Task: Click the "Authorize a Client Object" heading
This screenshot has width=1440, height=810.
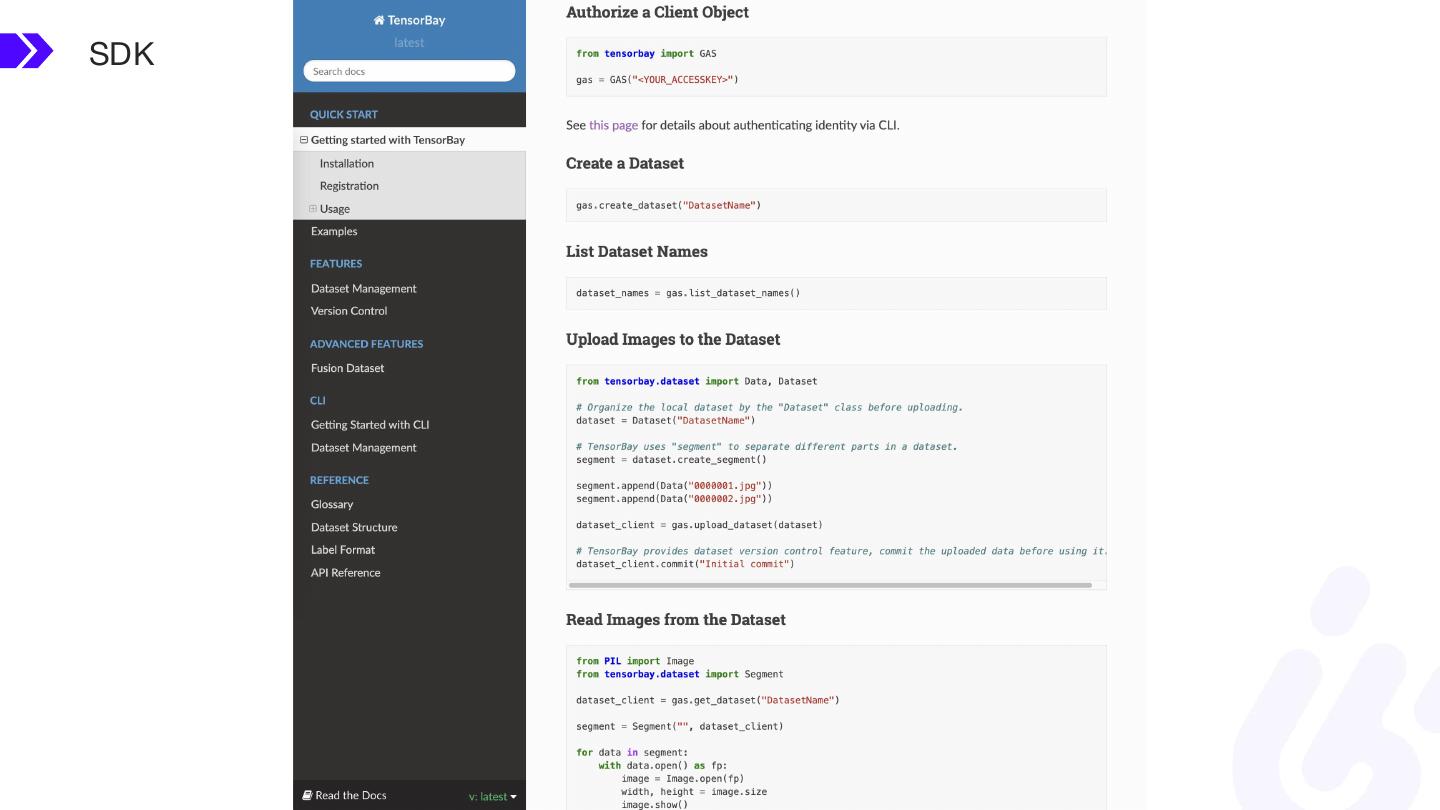Action: (x=657, y=12)
